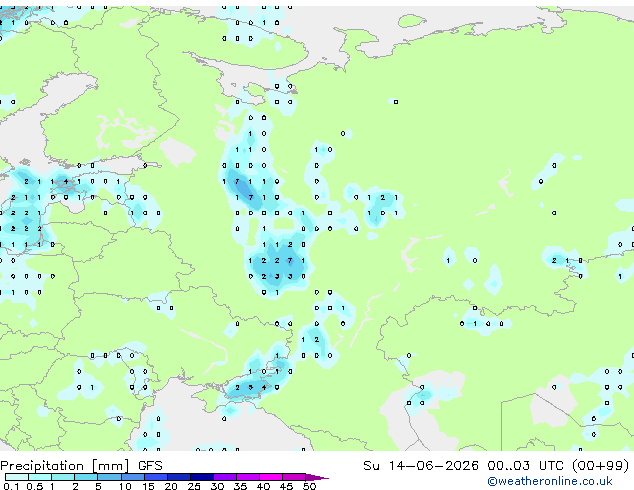Pick the legend swatch between 40 and 45
The width and height of the screenshot is (634, 490).
click(271, 477)
